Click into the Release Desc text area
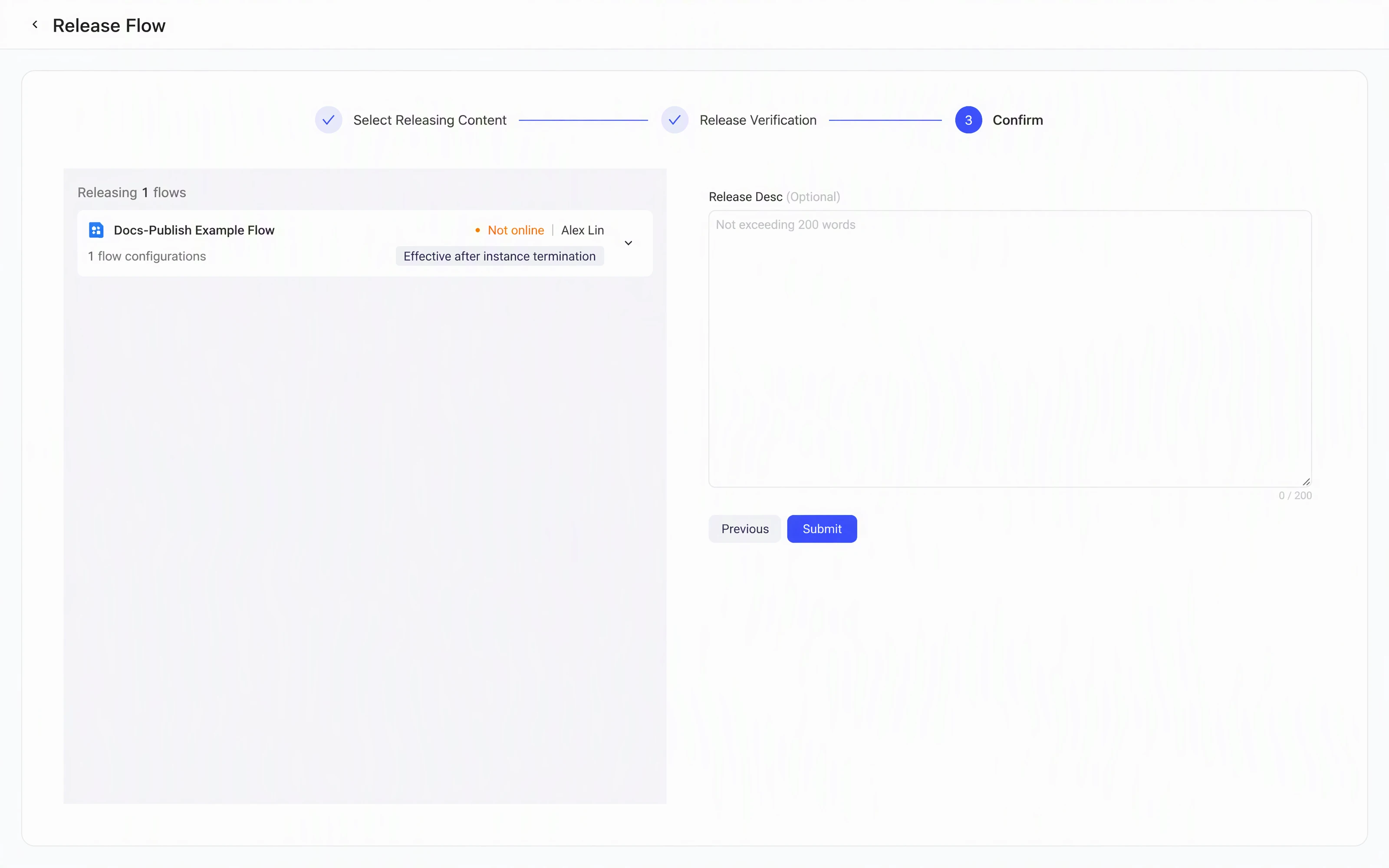1389x868 pixels. [x=1010, y=349]
